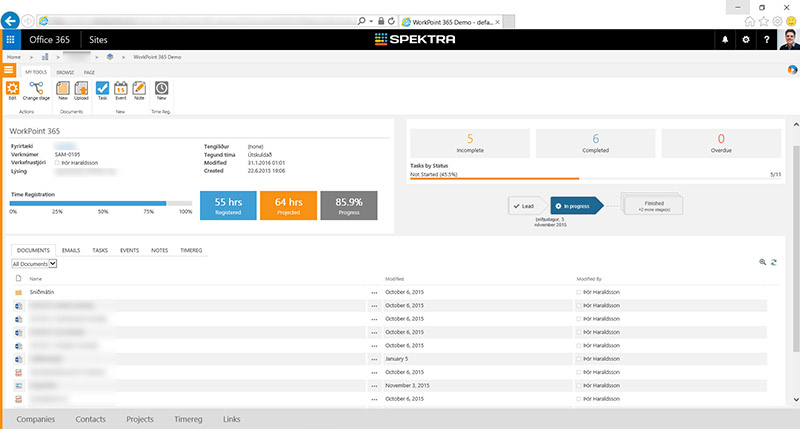Click the blue Time Registration progress bar
800x429 pixels.
pyautogui.click(x=88, y=204)
